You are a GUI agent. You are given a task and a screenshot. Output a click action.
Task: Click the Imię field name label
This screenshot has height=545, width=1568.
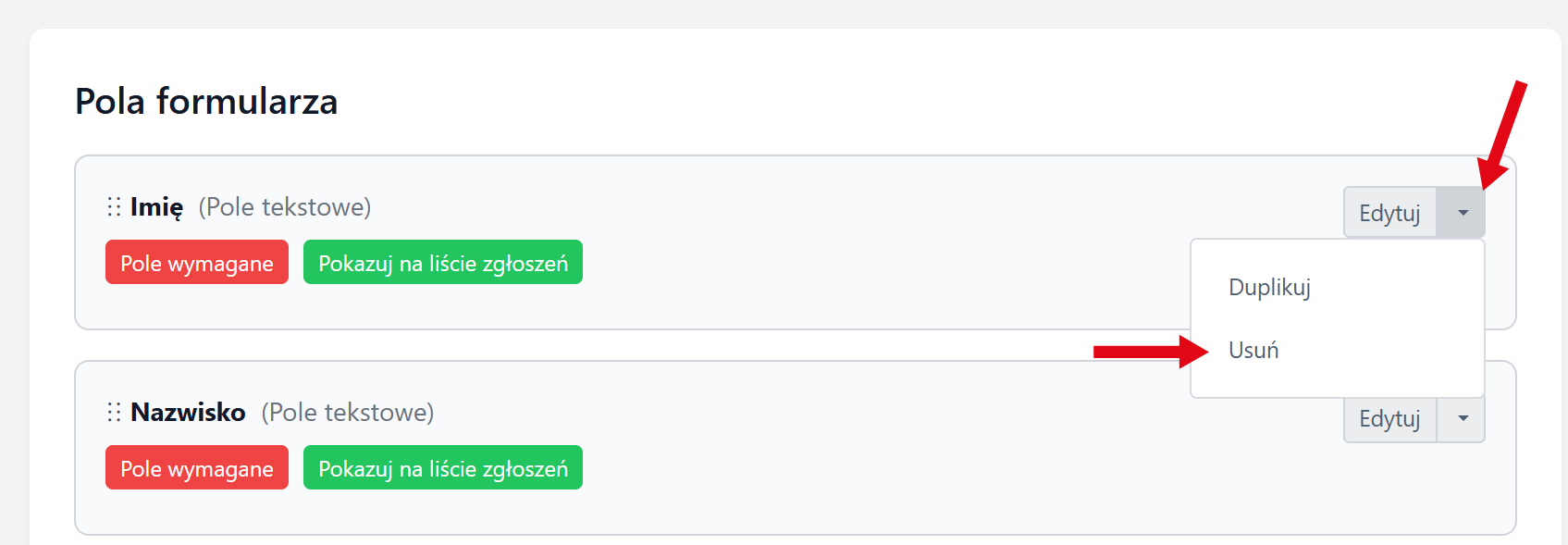156,207
